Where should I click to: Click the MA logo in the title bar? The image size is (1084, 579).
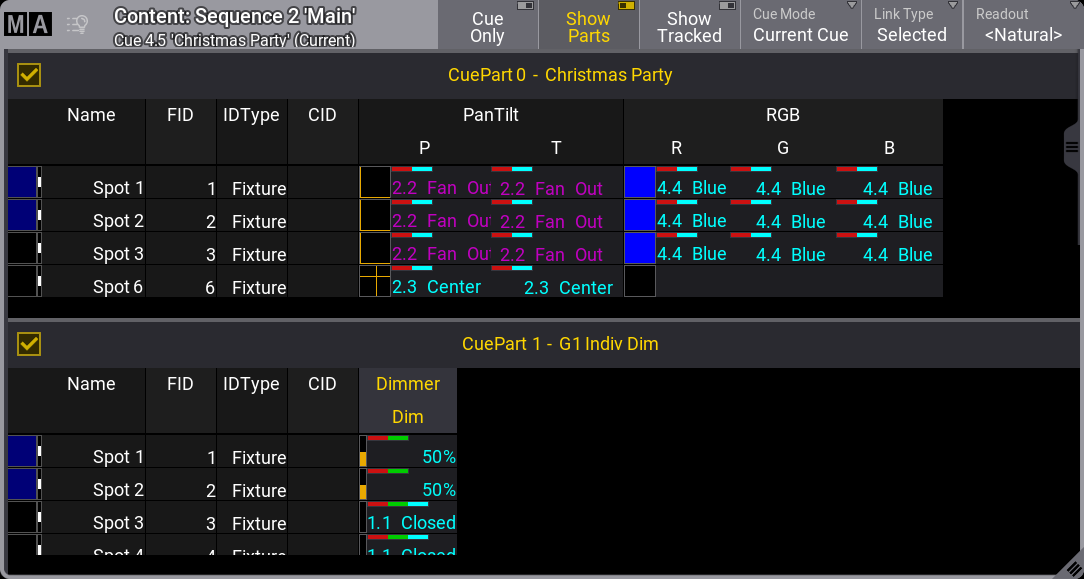(x=27, y=25)
